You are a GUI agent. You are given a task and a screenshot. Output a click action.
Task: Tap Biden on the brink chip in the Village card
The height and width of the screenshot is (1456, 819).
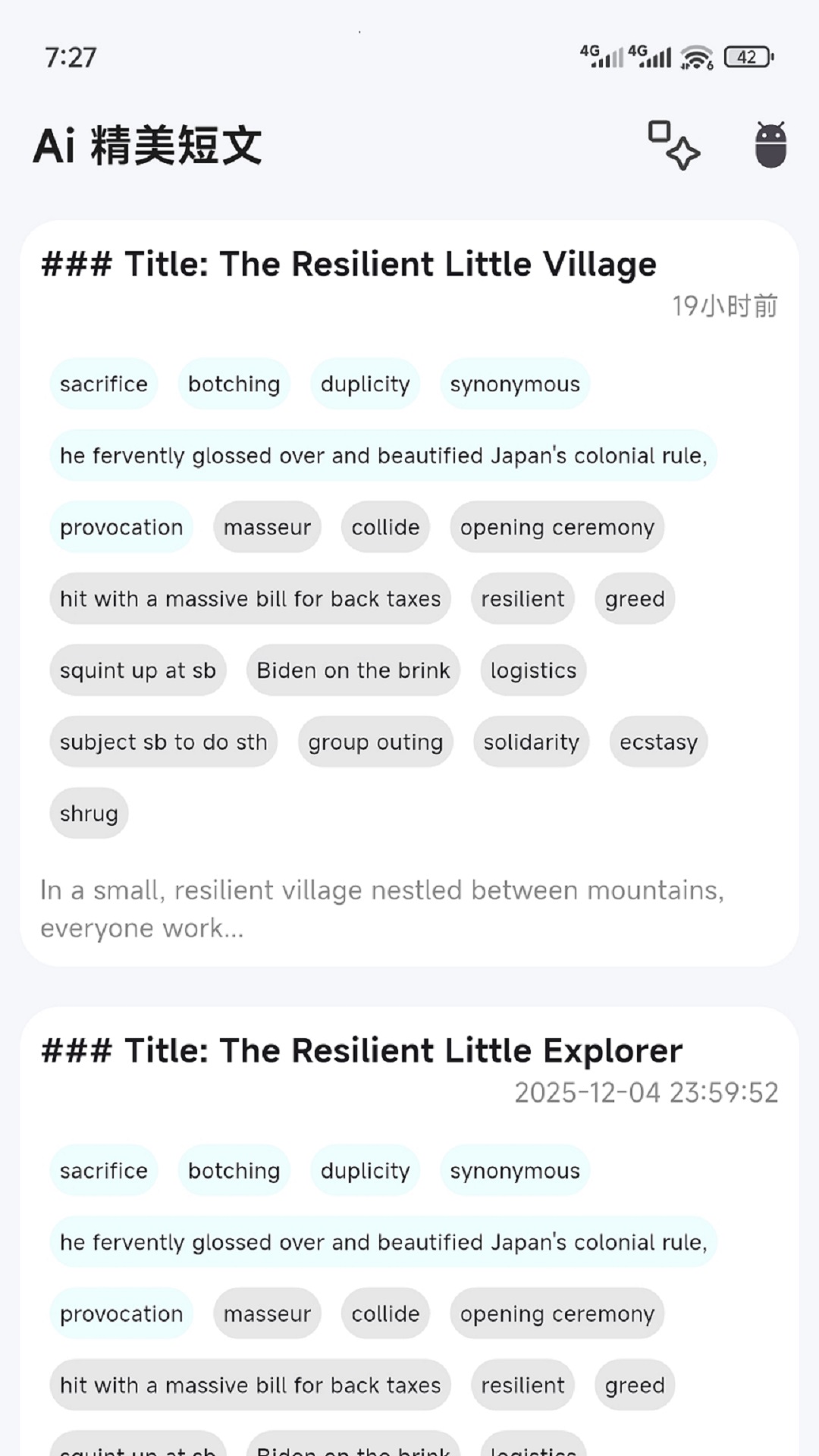[x=353, y=671]
